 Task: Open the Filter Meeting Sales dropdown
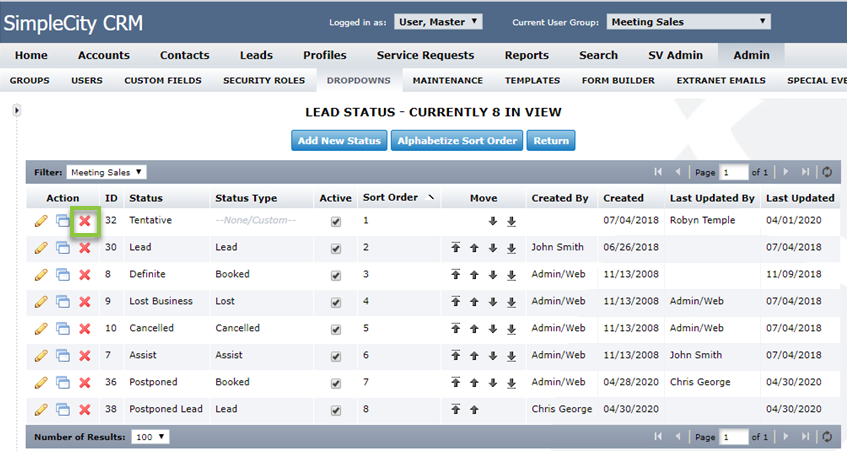pos(106,172)
